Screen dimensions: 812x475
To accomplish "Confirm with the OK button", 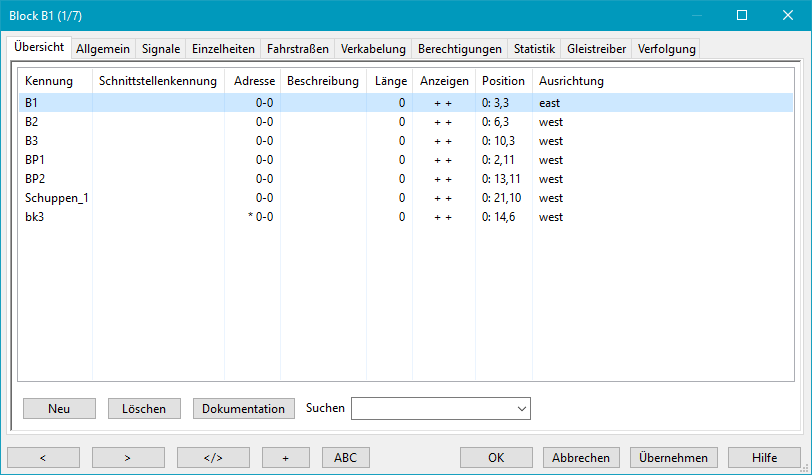I will (x=496, y=458).
